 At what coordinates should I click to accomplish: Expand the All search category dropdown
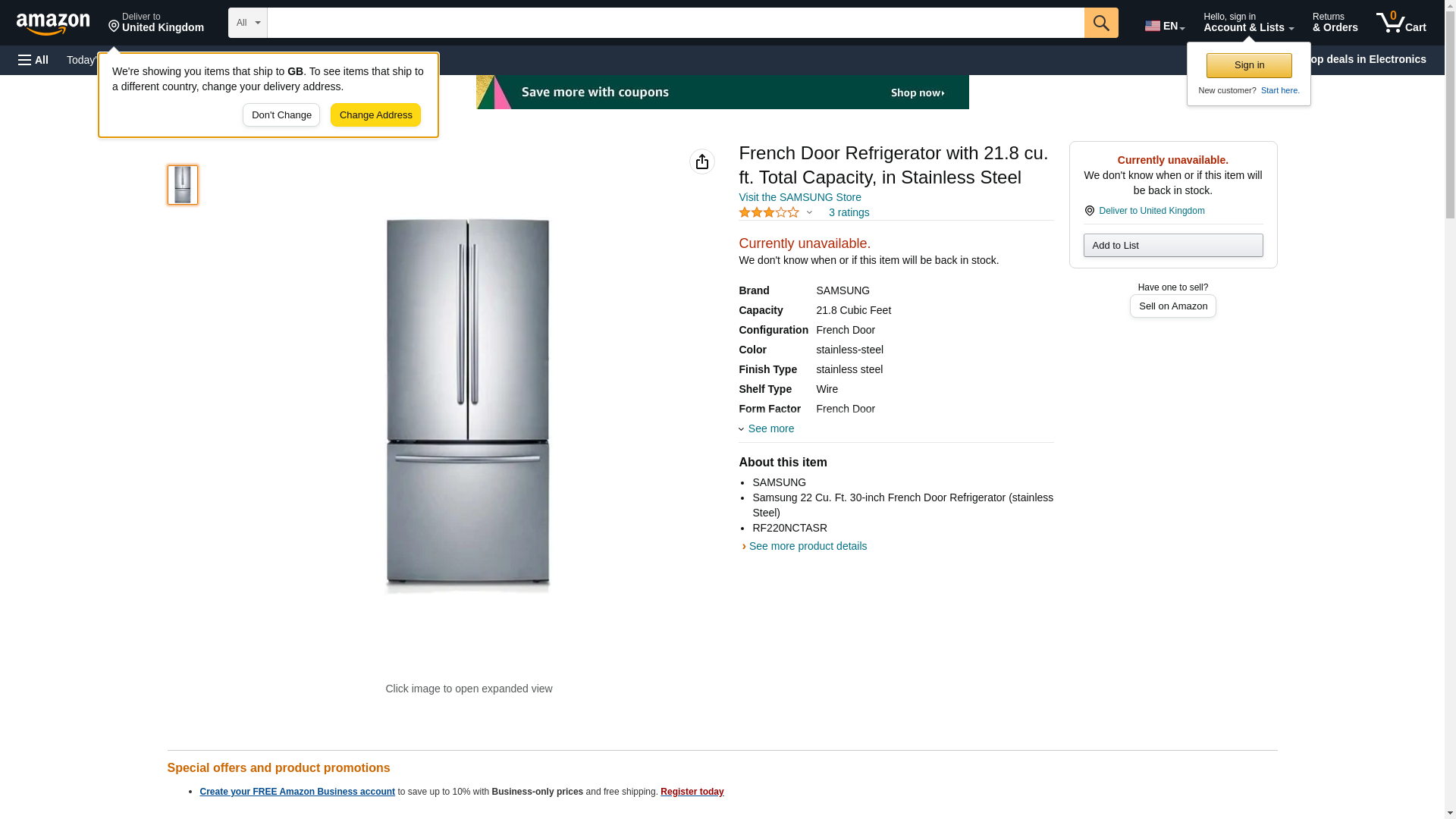[247, 23]
